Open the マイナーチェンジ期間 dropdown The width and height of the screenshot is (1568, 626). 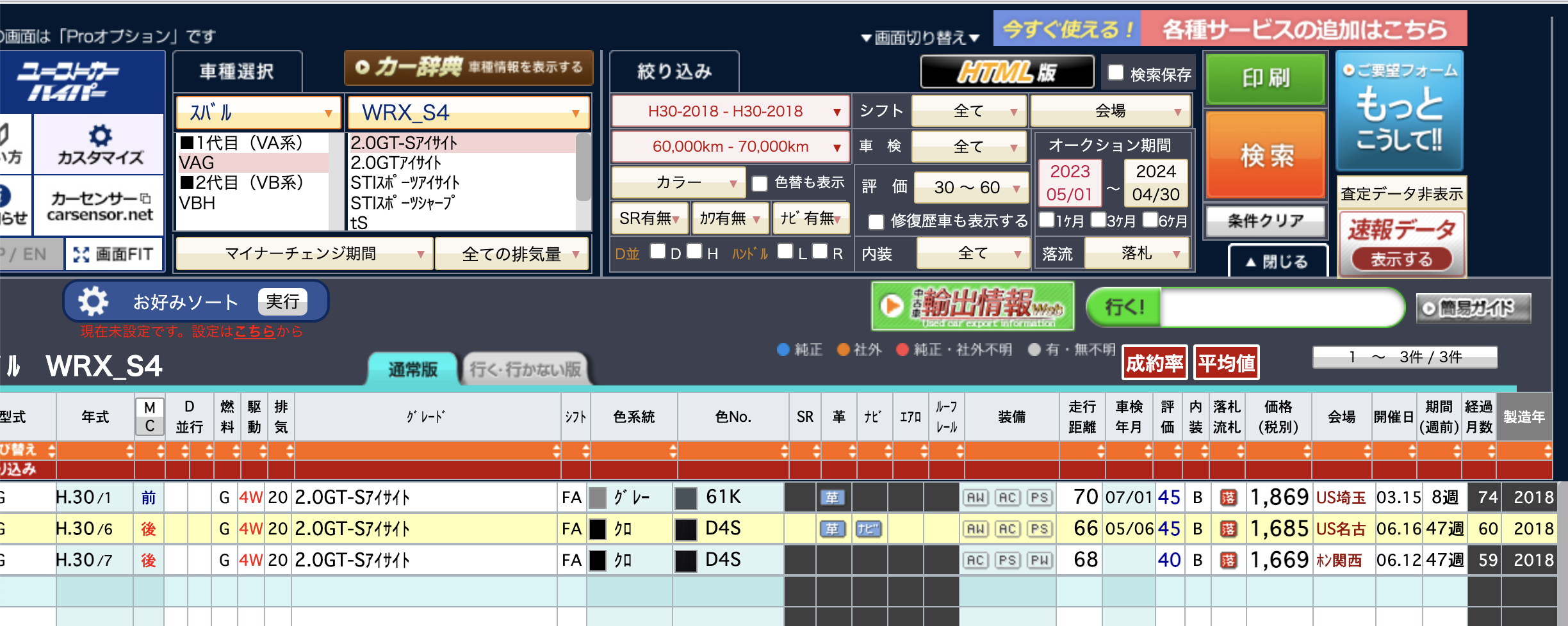[x=304, y=254]
